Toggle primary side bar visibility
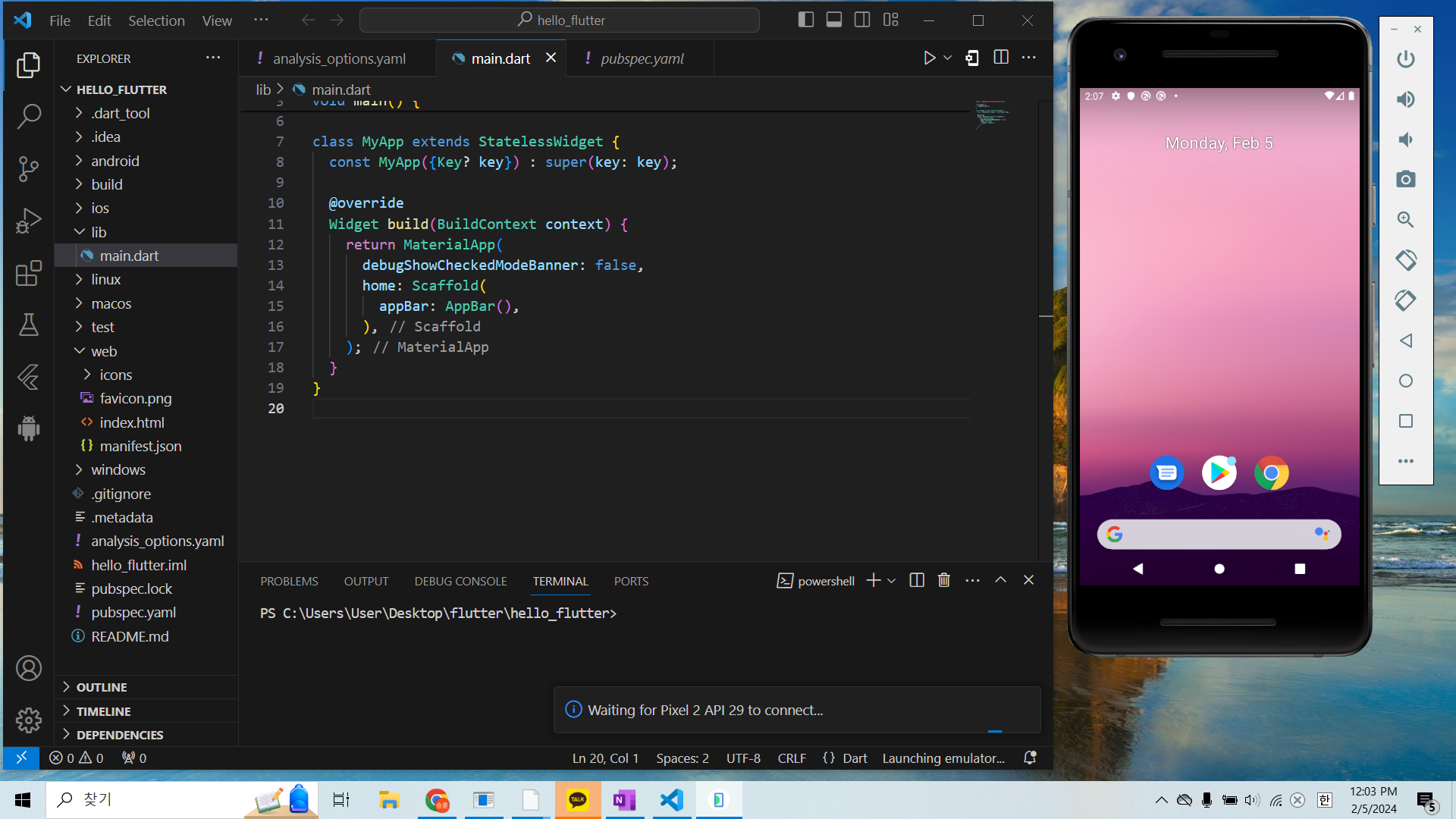Screen dimensions: 1456x819 [x=806, y=20]
